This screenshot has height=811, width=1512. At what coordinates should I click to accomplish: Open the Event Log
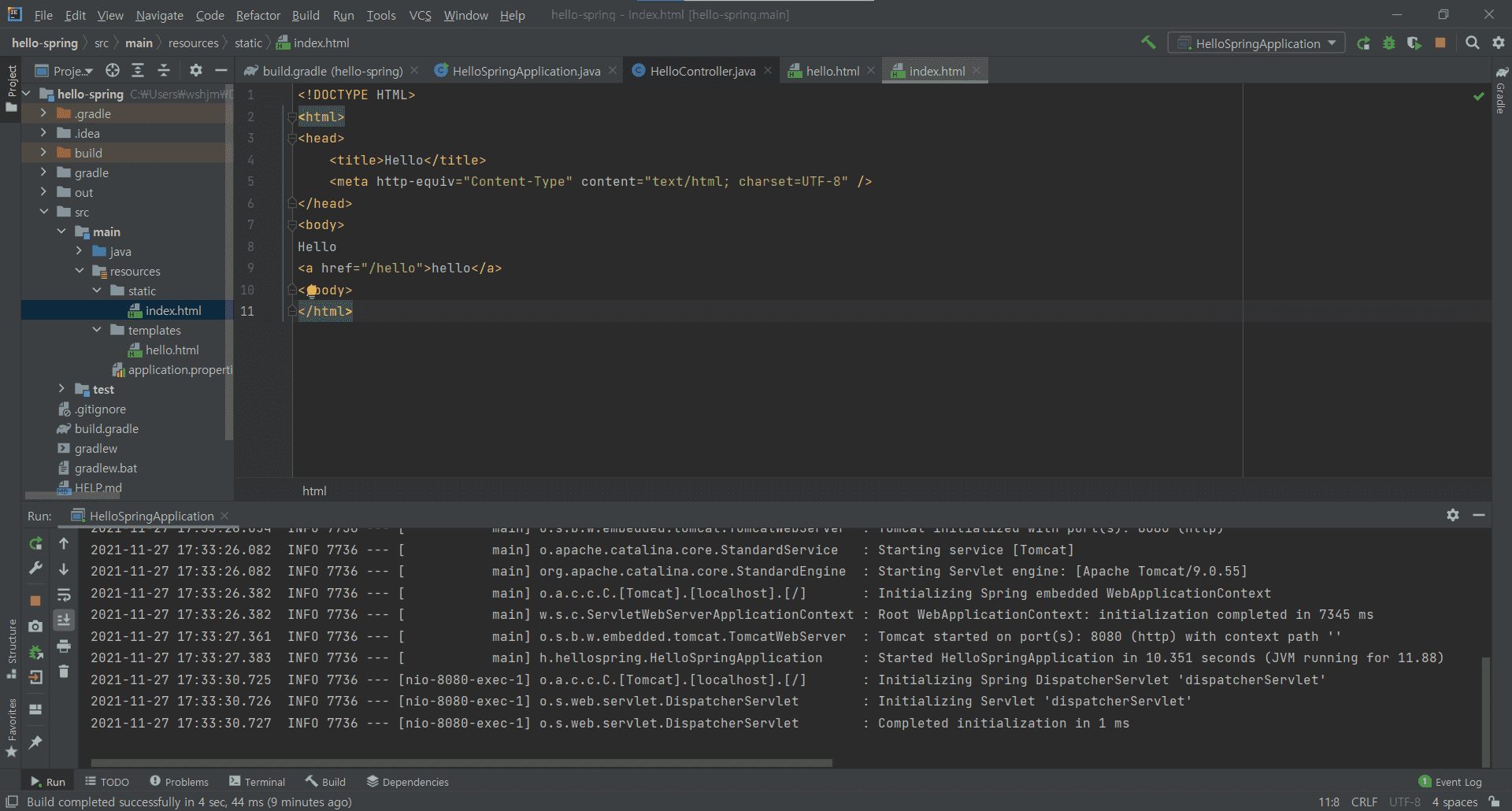click(x=1450, y=782)
